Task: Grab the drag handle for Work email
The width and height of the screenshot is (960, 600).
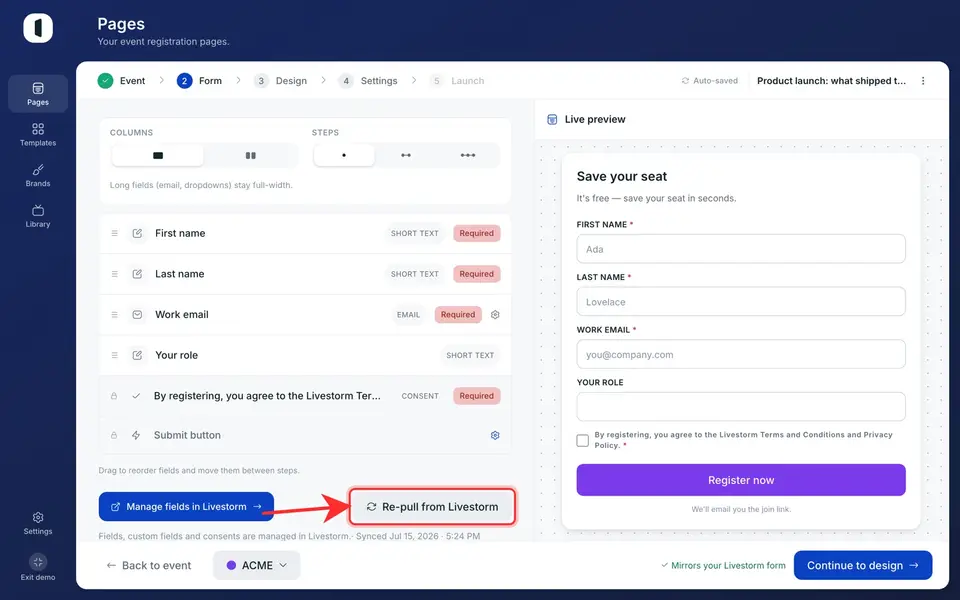Action: tap(114, 315)
